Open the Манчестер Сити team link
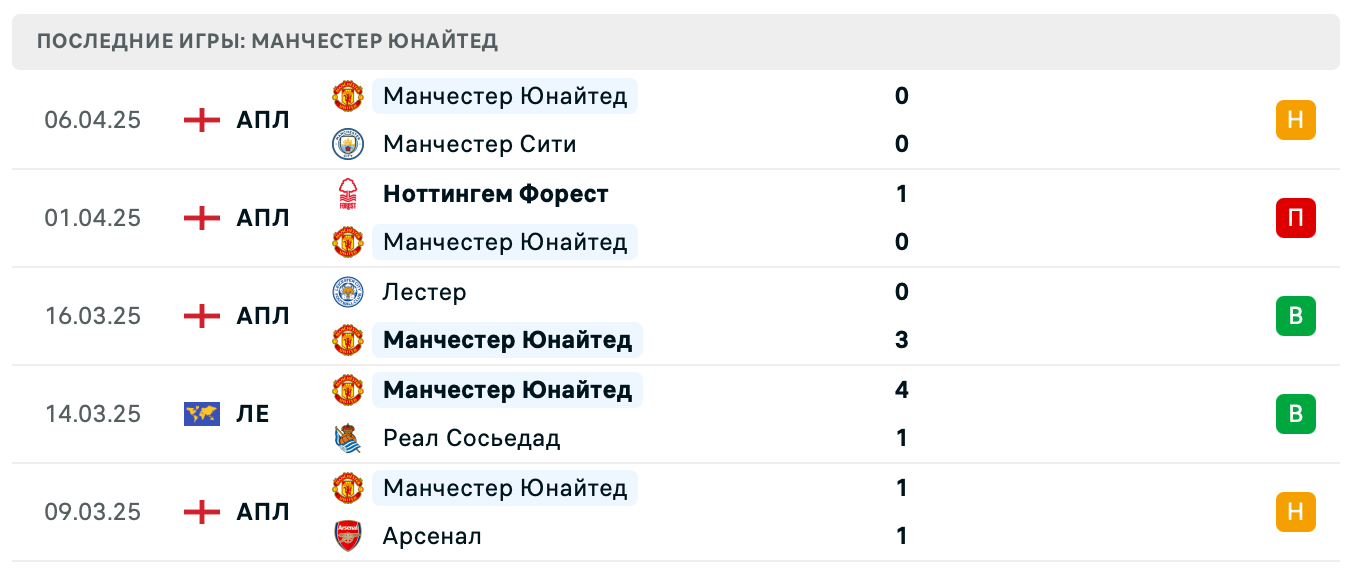Image resolution: width=1354 pixels, height=576 pixels. pyautogui.click(x=479, y=144)
